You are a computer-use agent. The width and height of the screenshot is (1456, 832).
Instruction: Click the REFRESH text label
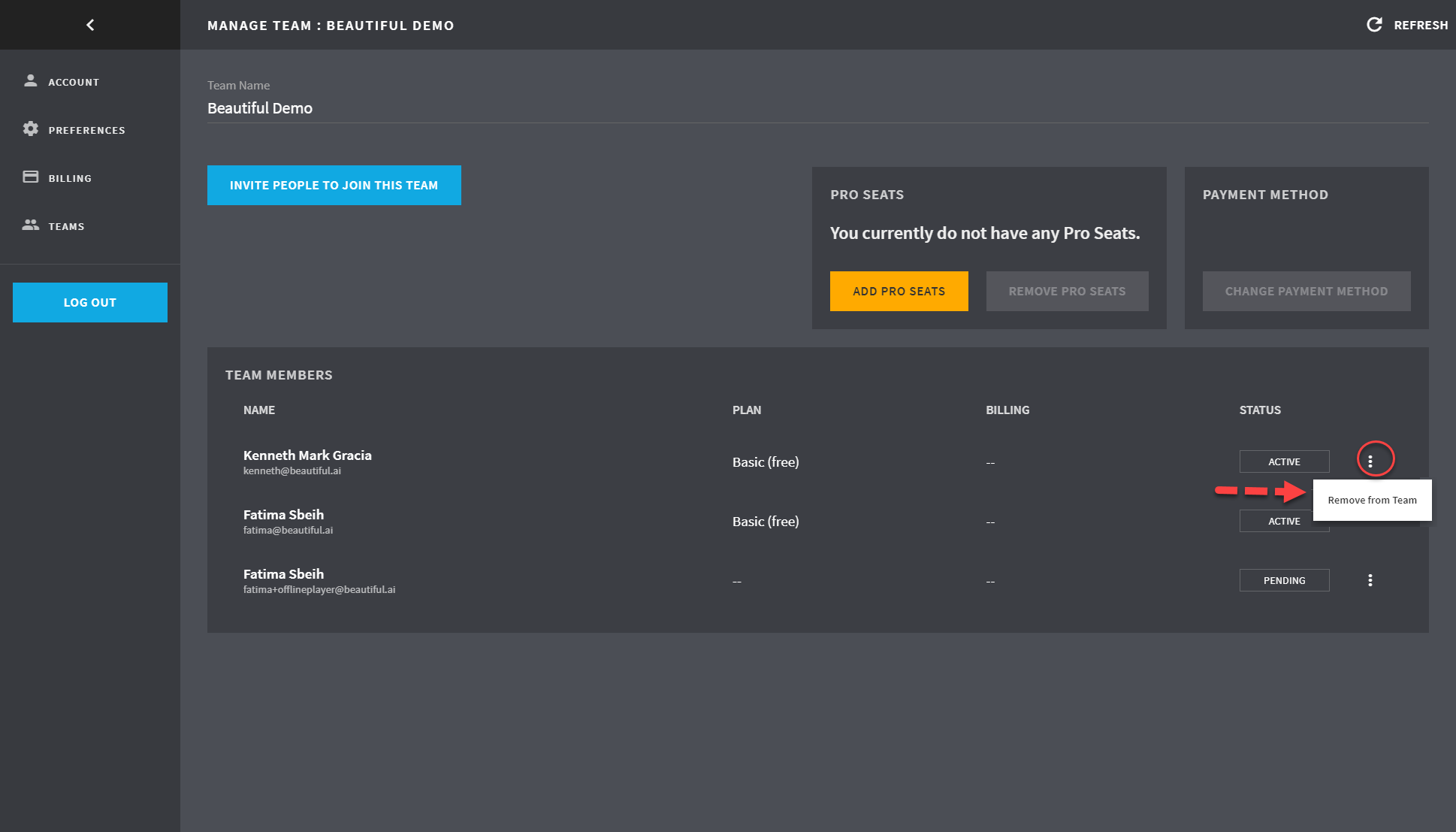click(x=1421, y=25)
